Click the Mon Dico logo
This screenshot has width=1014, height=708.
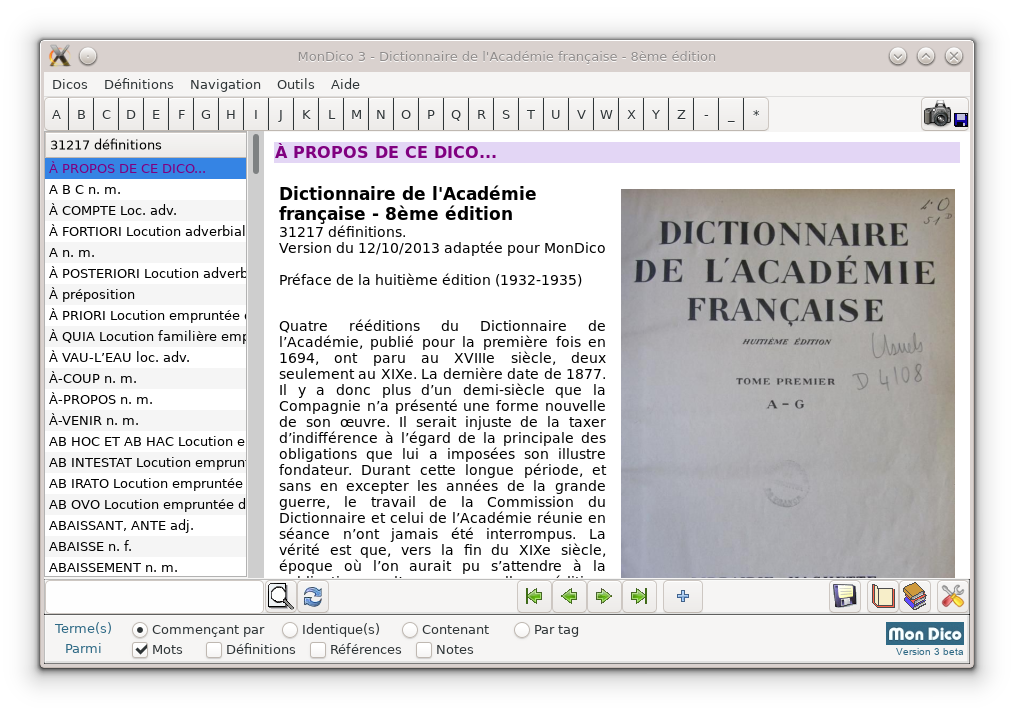pos(925,634)
